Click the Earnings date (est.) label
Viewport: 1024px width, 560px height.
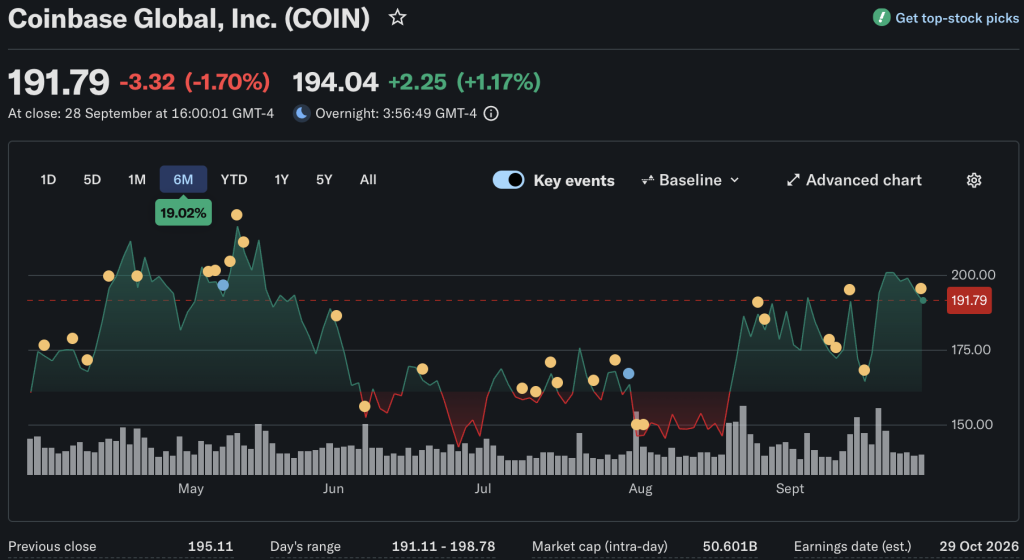click(852, 546)
